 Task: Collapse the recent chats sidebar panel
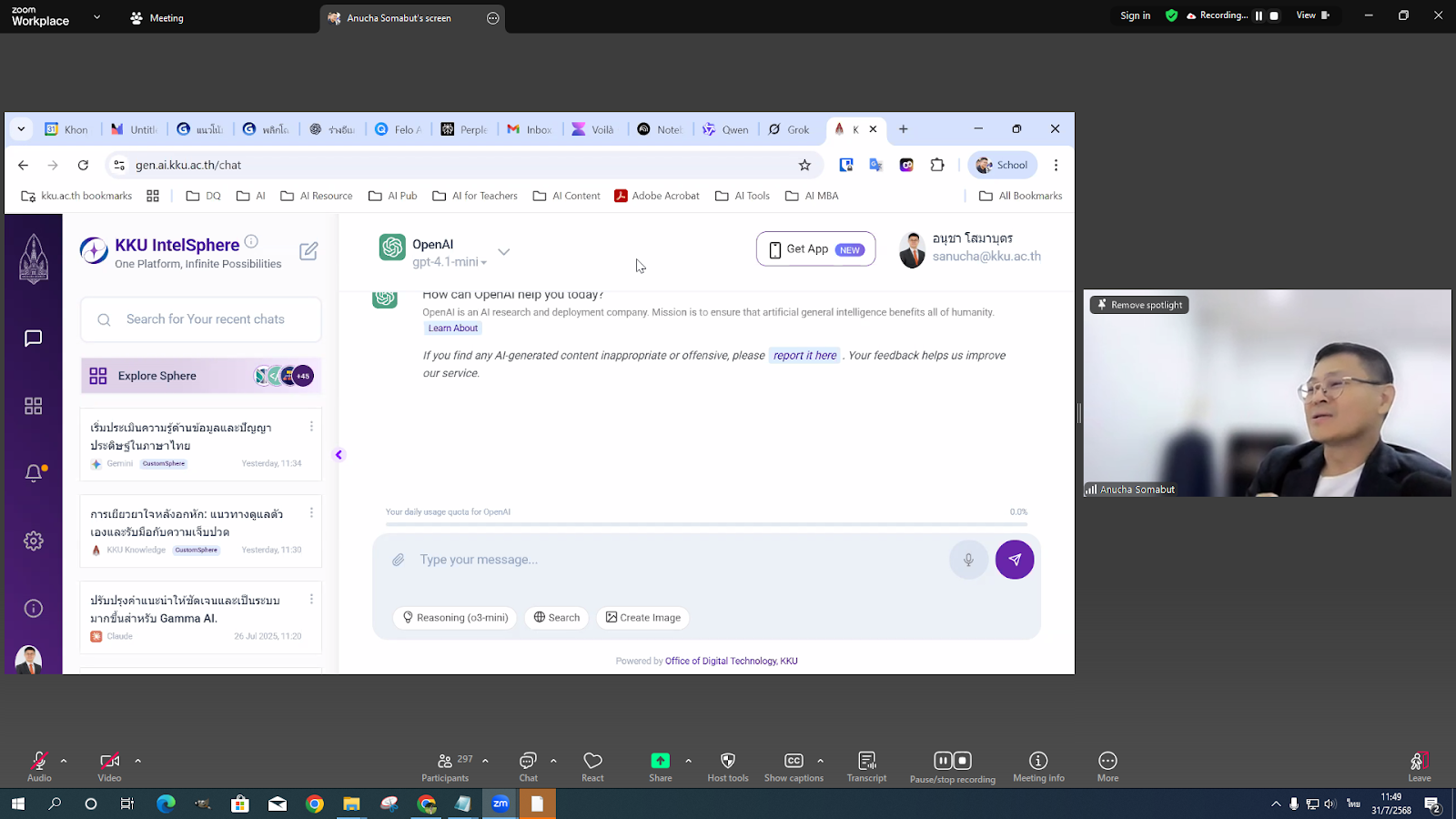tap(339, 454)
